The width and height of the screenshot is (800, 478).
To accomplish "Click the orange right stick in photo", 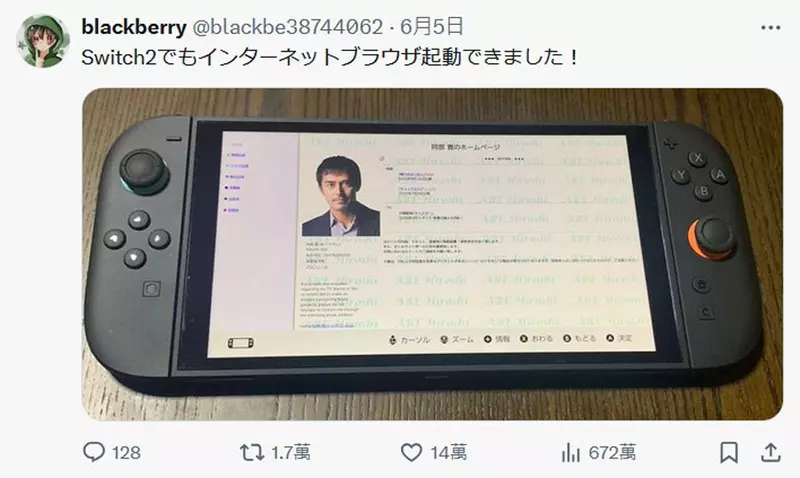I will point(711,238).
